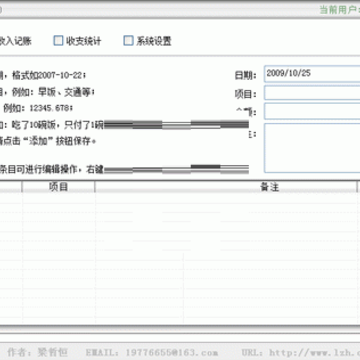Click the hint text mentioning "添加" 按钮保存
The image size is (360, 360).
click(x=48, y=141)
